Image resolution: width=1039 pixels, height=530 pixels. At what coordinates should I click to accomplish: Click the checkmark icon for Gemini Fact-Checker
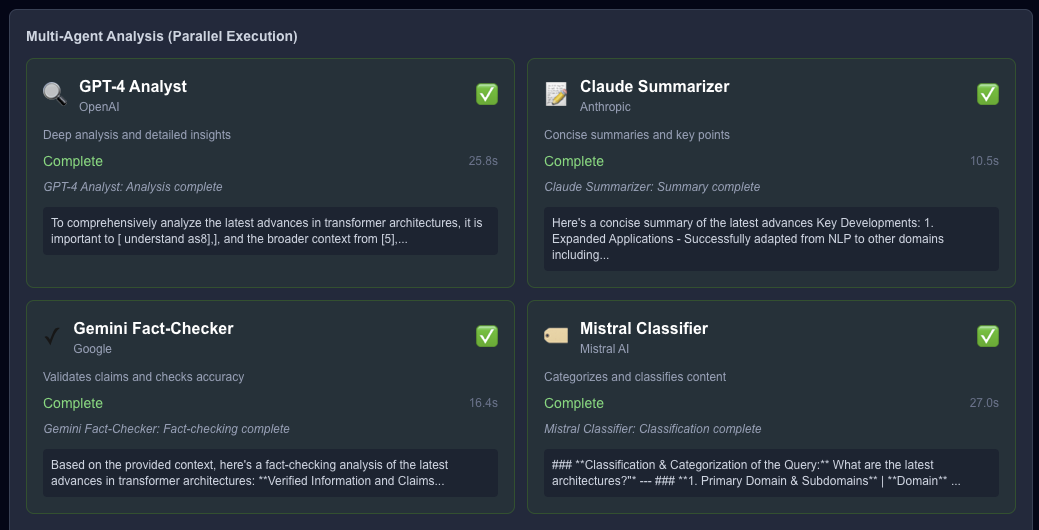(x=52, y=336)
